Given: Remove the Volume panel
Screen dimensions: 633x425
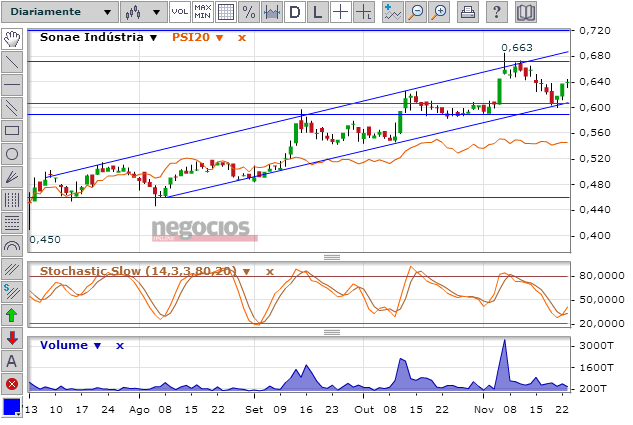Looking at the screenshot, I should (x=120, y=346).
